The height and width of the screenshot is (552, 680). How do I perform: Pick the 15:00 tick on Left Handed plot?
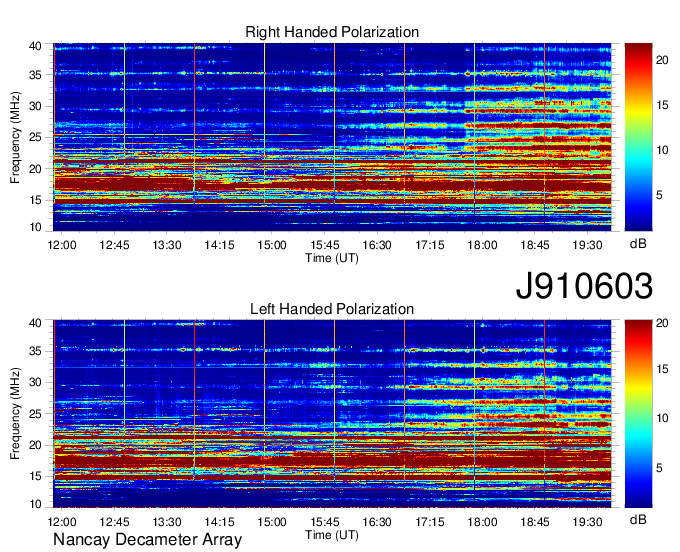coord(272,522)
